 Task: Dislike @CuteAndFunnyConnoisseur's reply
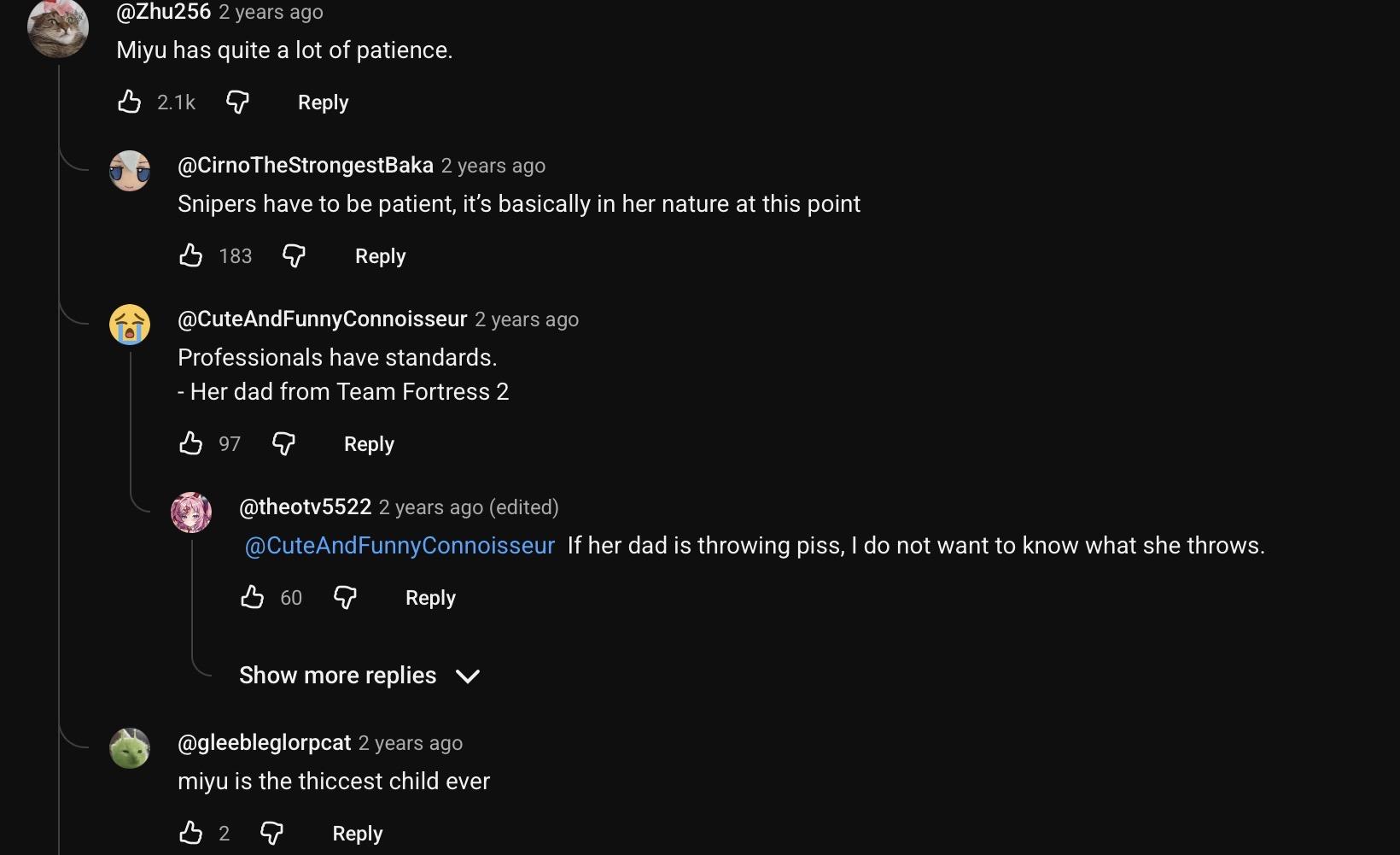tap(283, 443)
